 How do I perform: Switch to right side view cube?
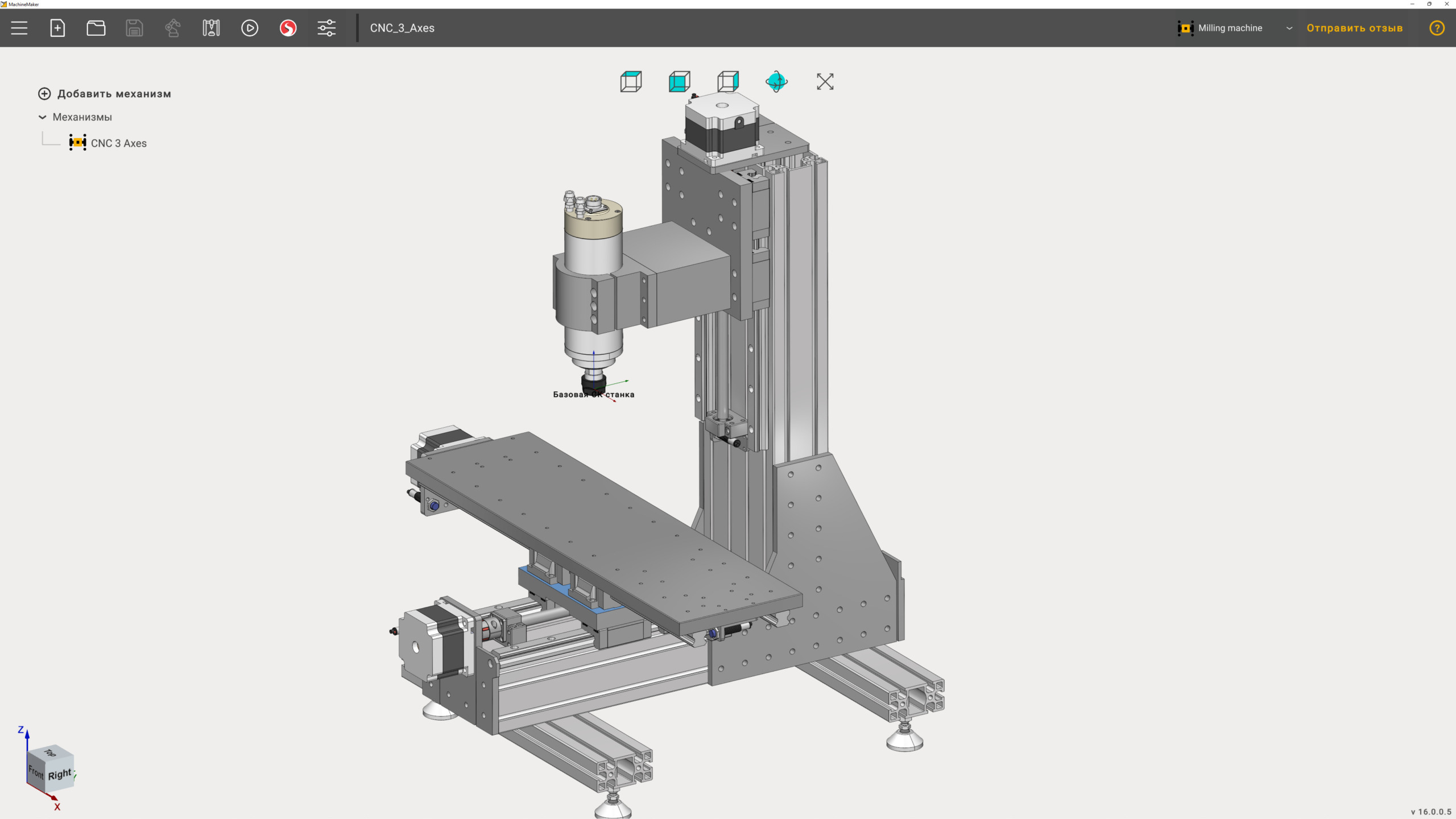pyautogui.click(x=728, y=82)
